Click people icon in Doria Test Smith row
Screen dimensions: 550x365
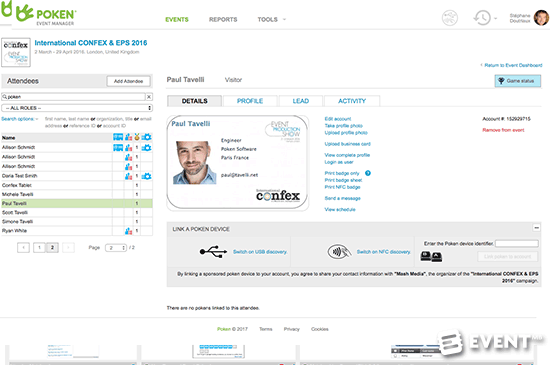tap(128, 176)
